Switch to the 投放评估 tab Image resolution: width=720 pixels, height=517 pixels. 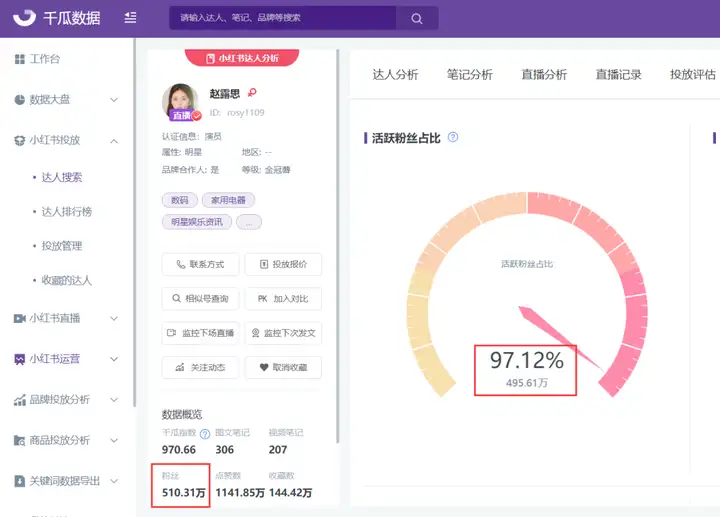click(x=693, y=74)
